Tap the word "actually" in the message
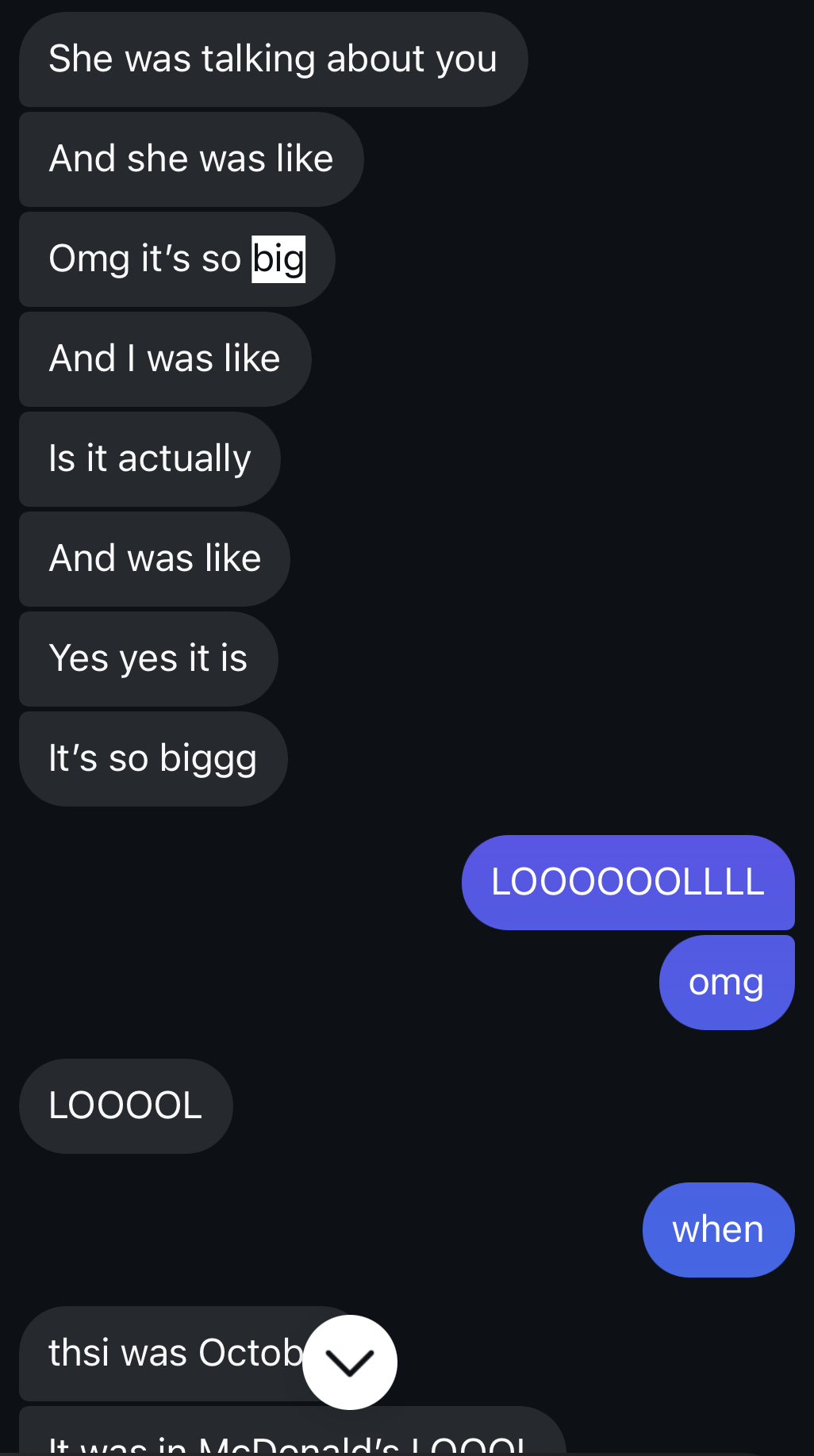This screenshot has height=1456, width=814. click(185, 459)
